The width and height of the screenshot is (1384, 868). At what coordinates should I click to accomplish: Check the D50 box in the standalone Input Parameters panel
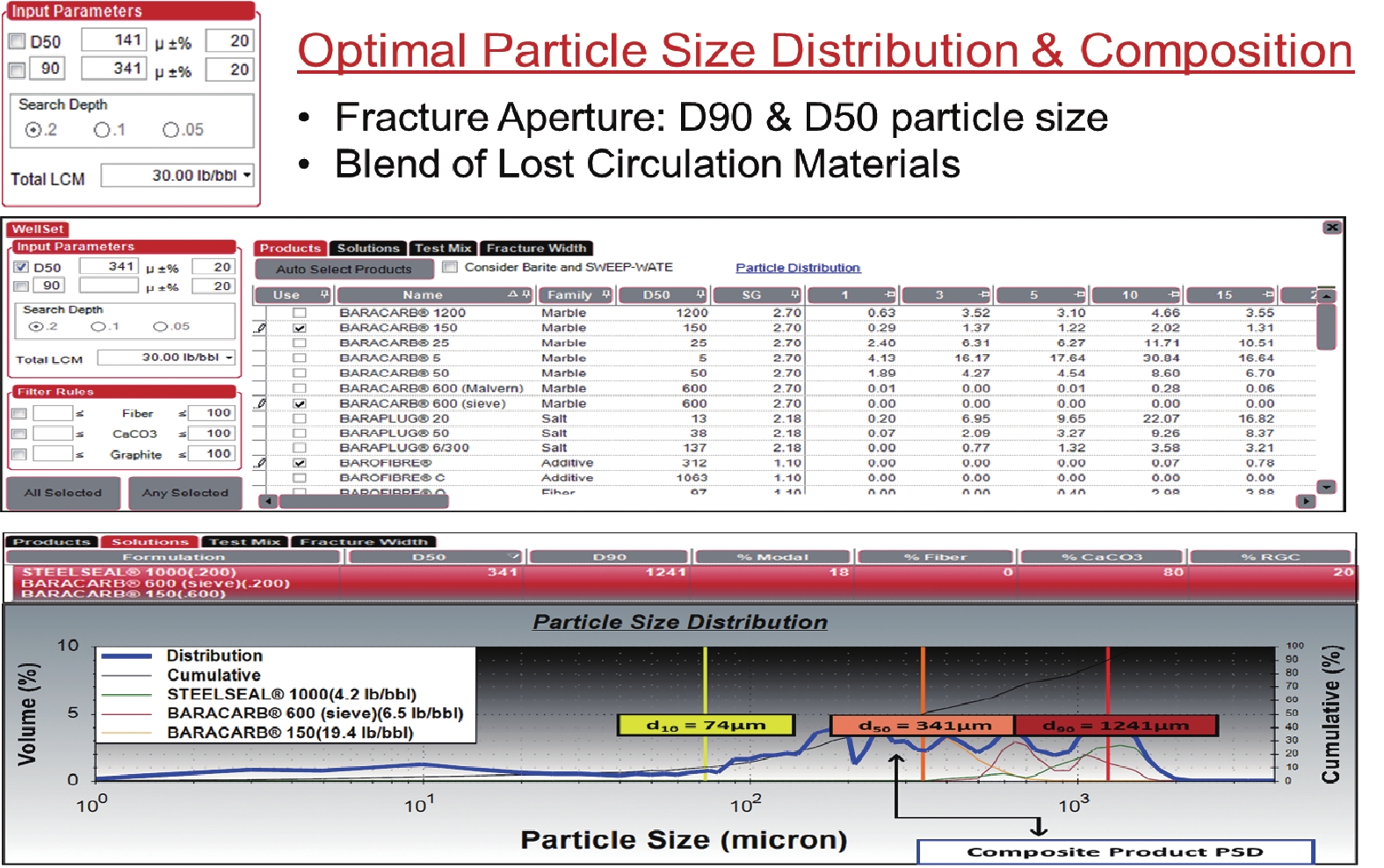(17, 41)
